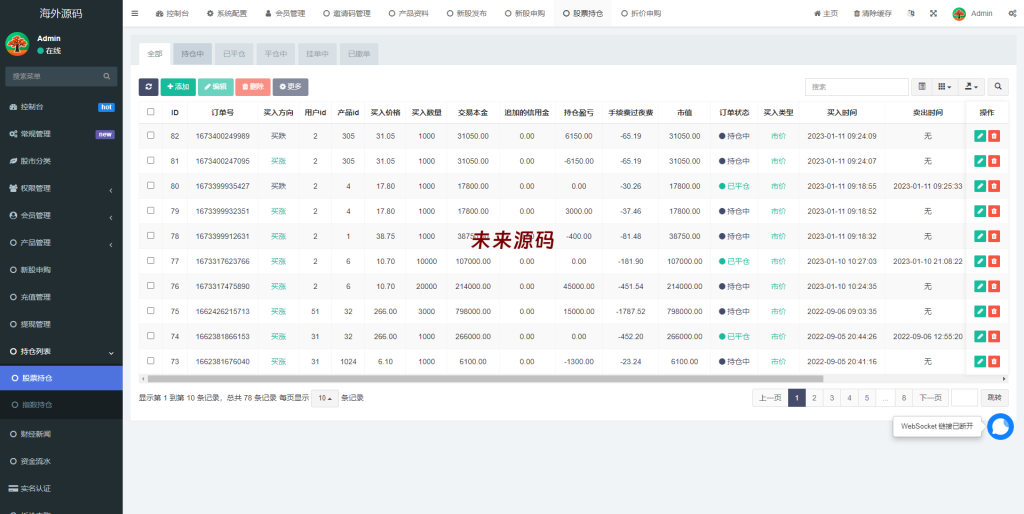Open the chat bubble widget

1000,426
